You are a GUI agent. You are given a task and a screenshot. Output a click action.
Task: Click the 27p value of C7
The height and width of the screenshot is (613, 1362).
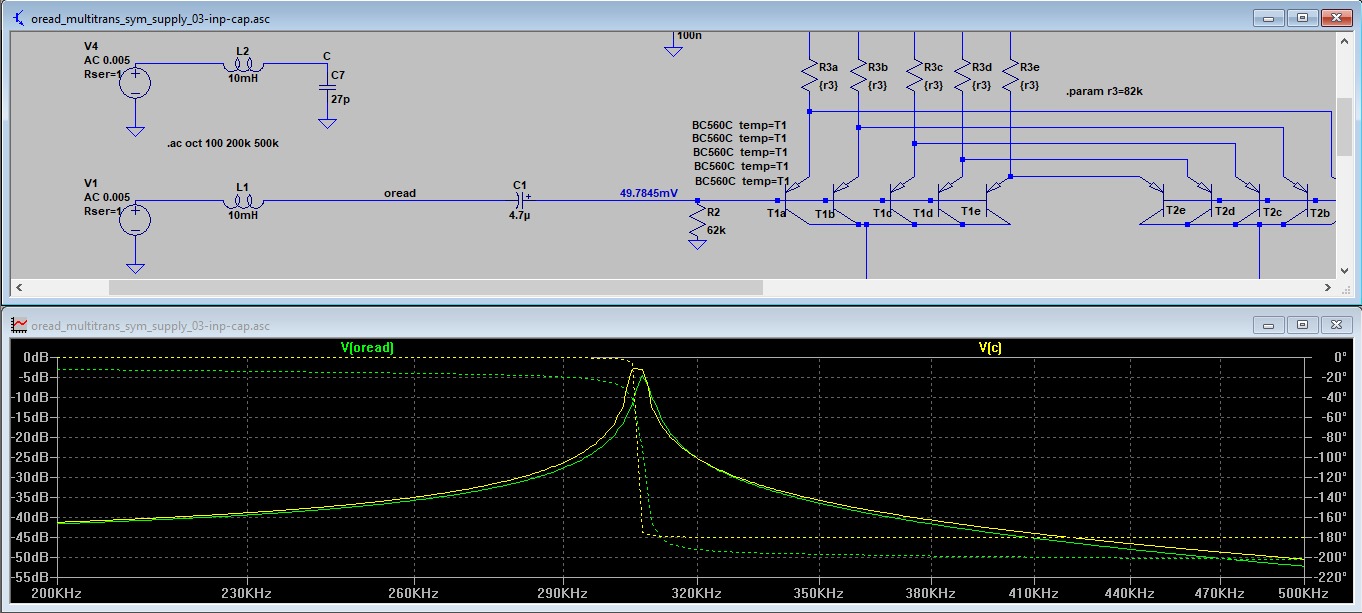[339, 100]
